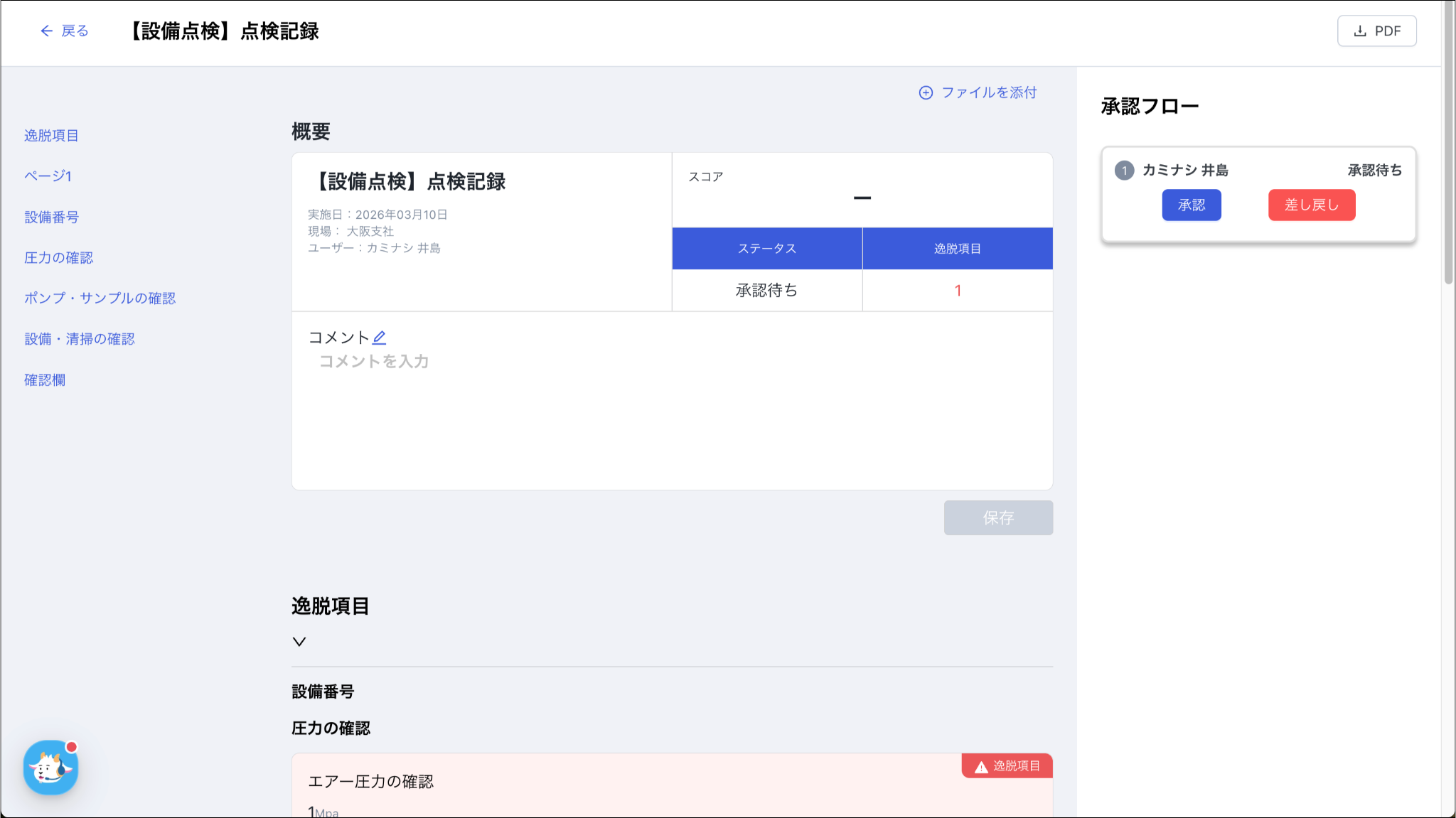This screenshot has height=818, width=1456.
Task: Jump to 設備・清掃の確認 section
Action: click(79, 339)
